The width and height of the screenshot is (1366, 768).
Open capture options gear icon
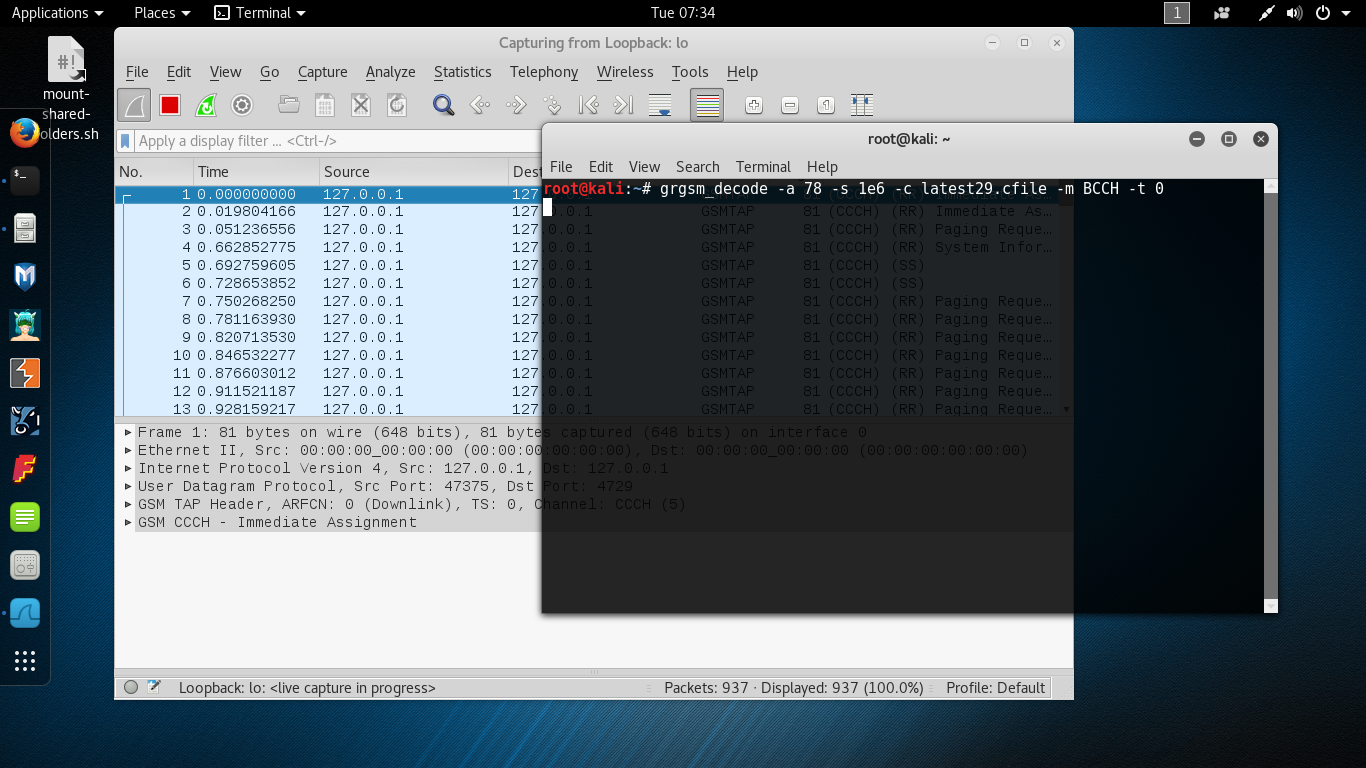(x=241, y=105)
